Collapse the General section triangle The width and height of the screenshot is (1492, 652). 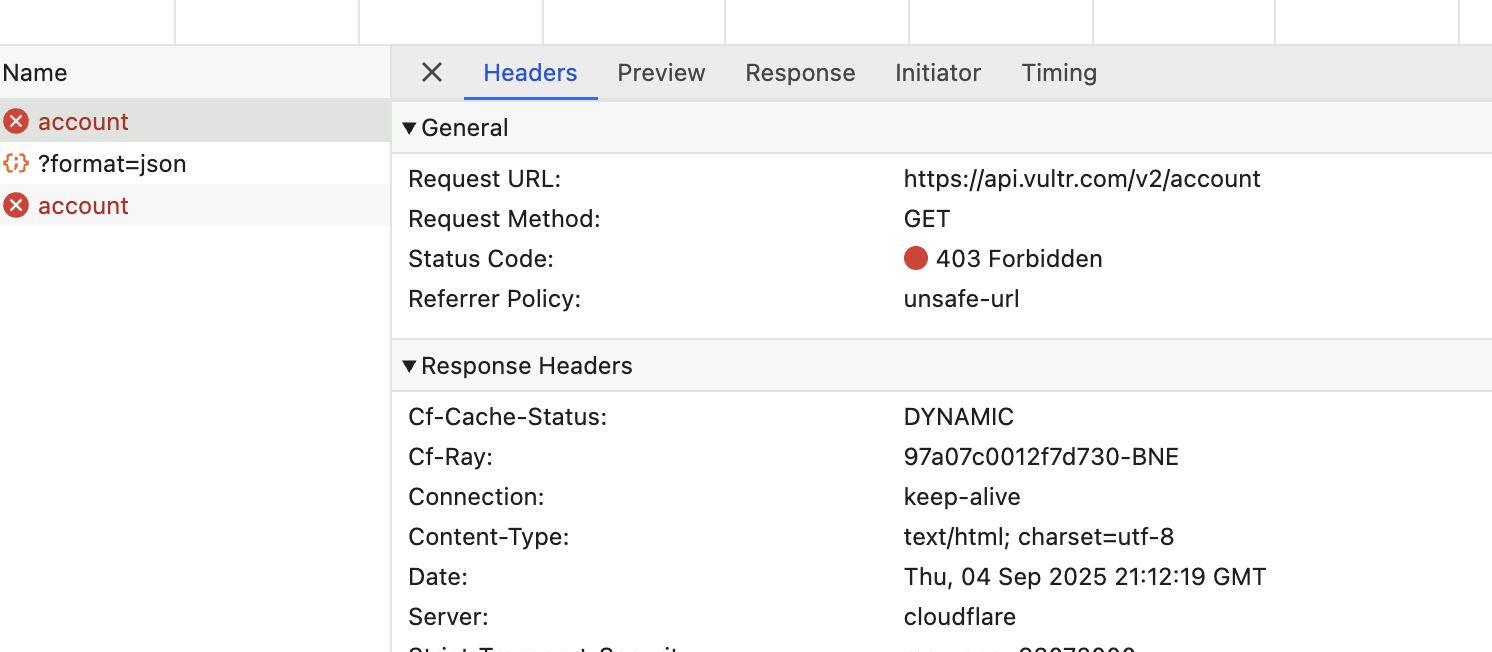click(x=409, y=128)
